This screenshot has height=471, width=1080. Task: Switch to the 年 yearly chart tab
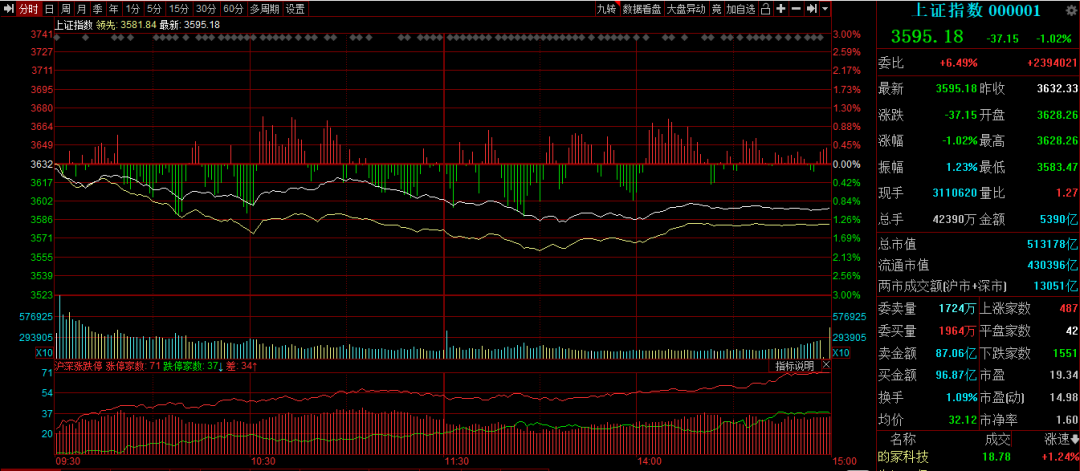pos(114,9)
